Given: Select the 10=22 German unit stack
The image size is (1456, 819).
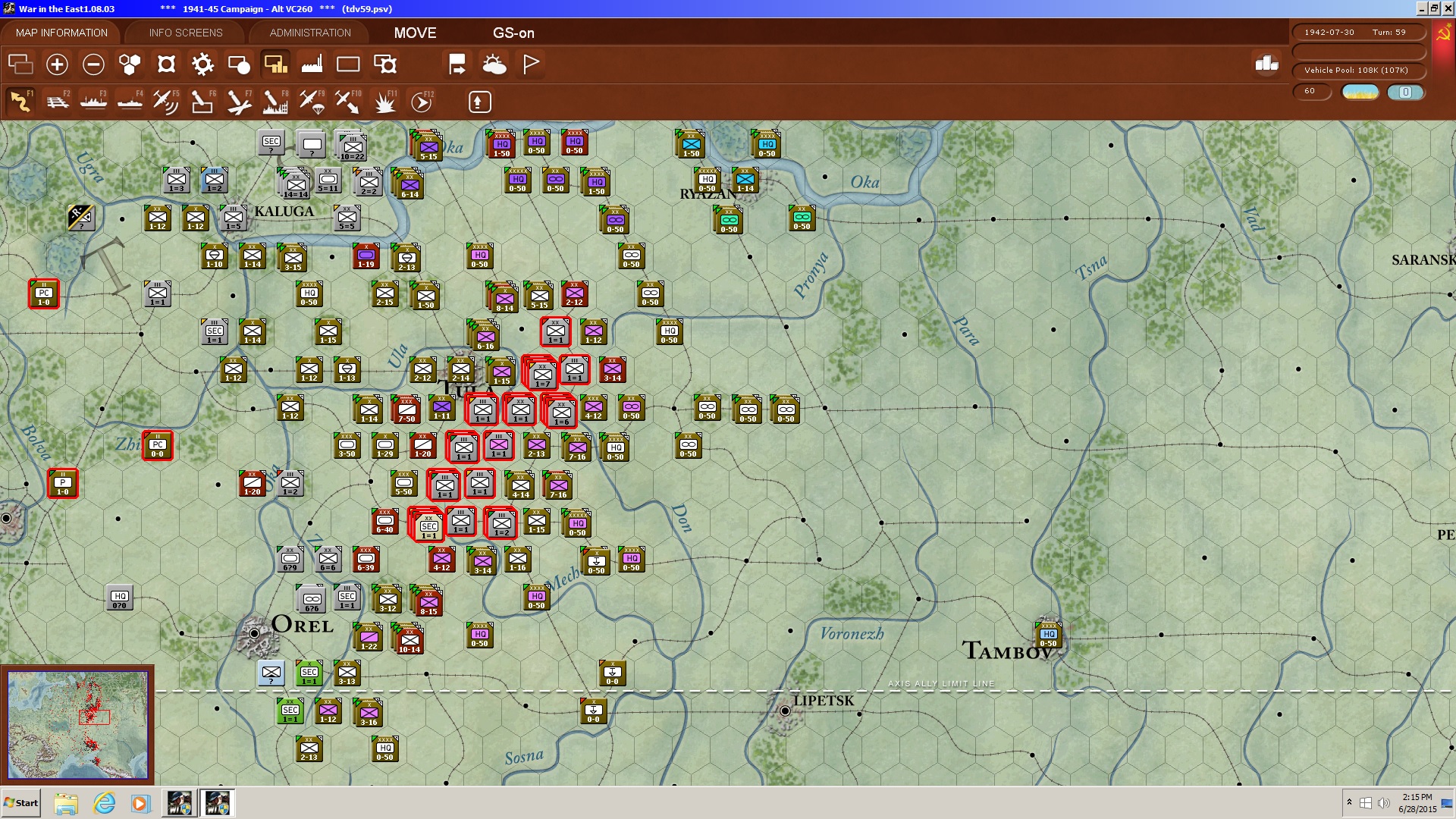Looking at the screenshot, I should pos(351,146).
